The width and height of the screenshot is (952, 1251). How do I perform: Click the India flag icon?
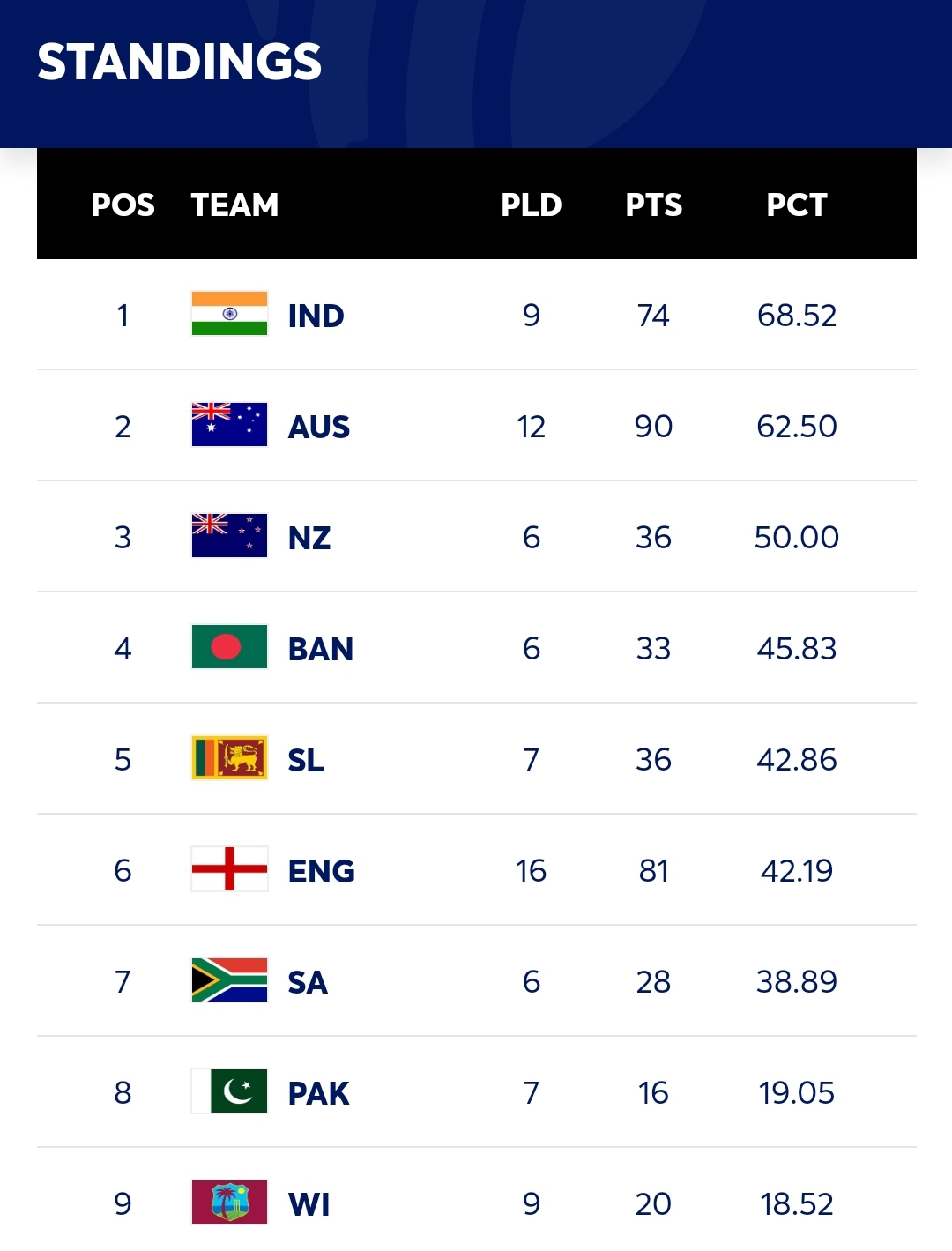[229, 314]
